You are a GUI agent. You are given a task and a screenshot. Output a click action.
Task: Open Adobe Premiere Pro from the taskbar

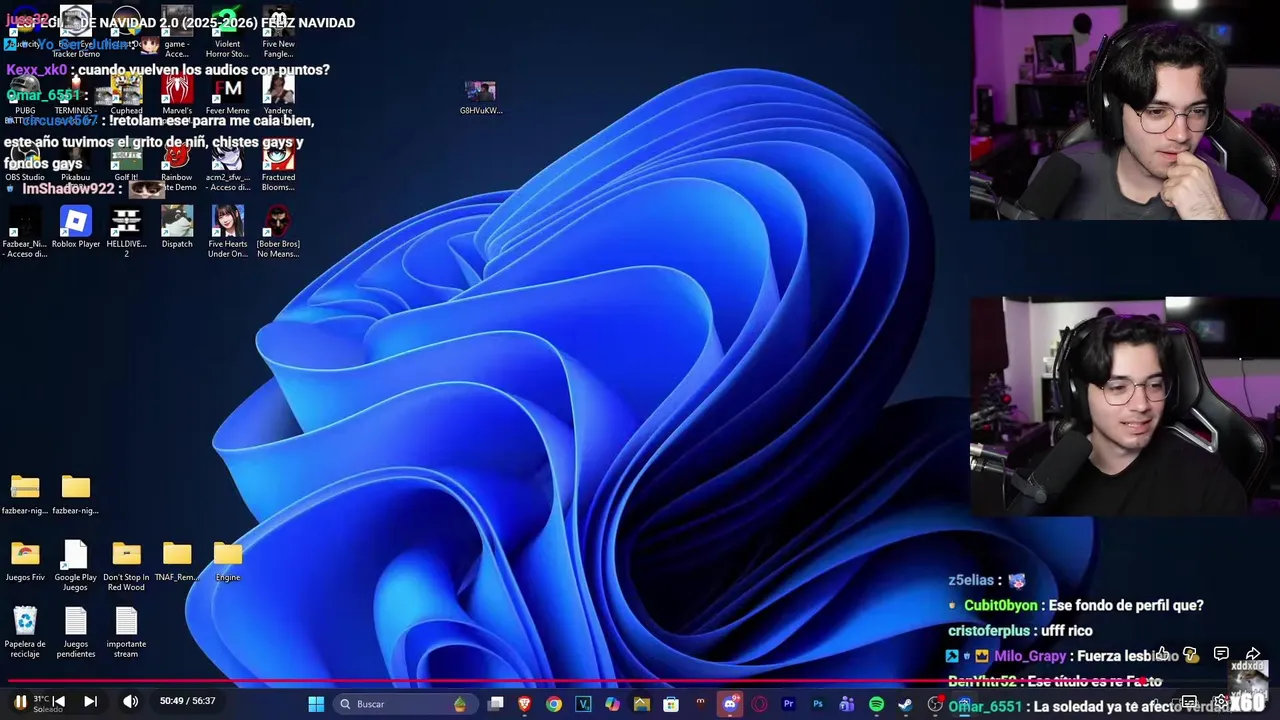coord(788,704)
